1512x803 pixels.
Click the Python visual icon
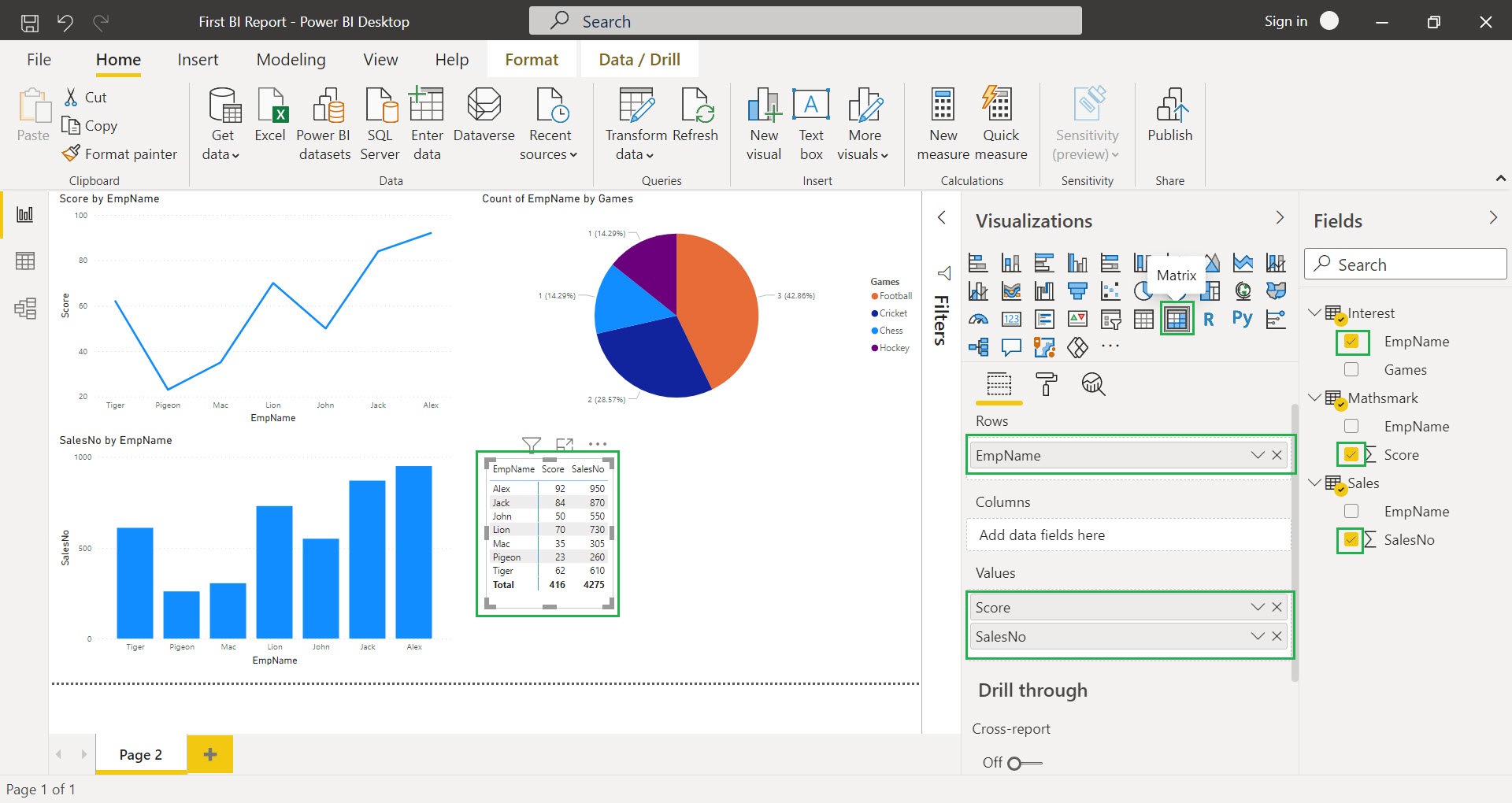coord(1242,319)
